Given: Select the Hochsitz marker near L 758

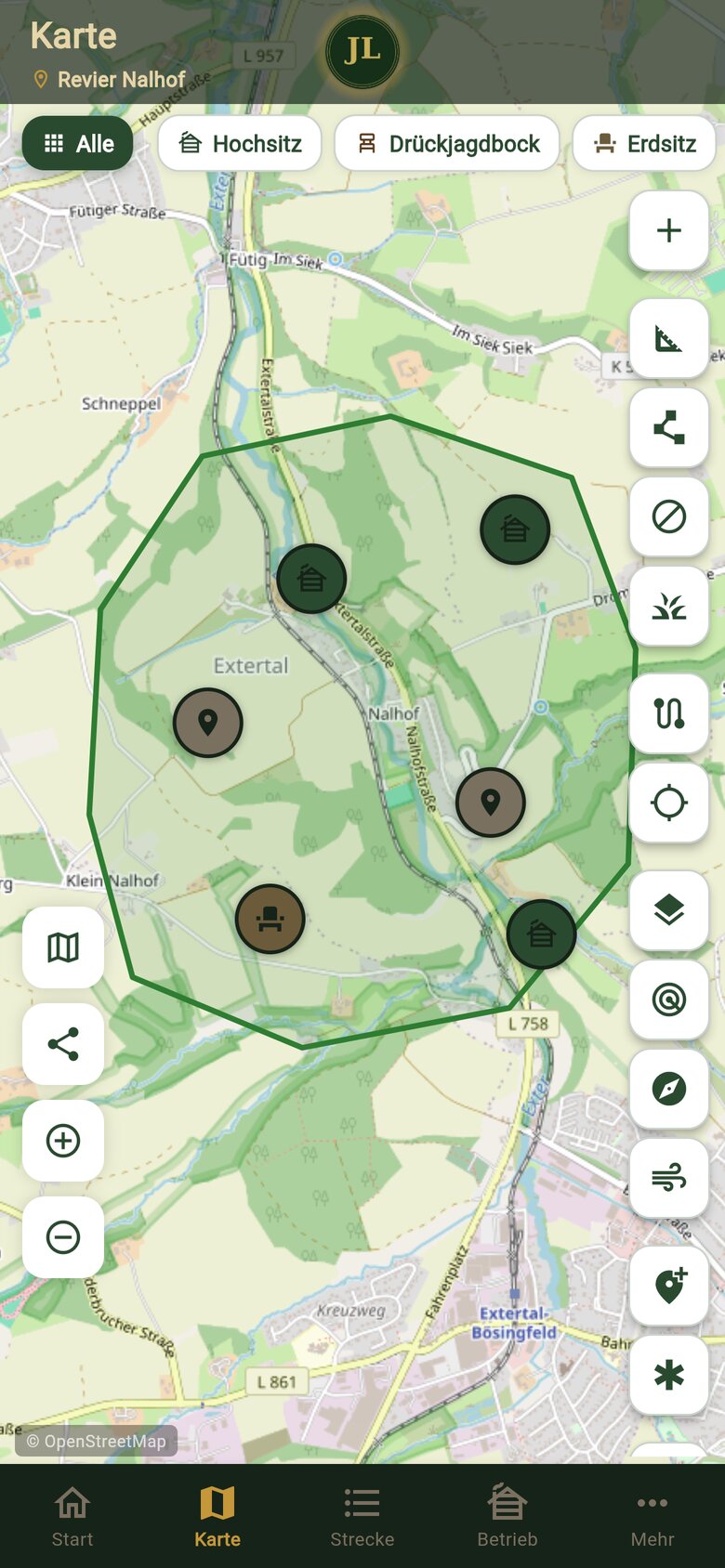Looking at the screenshot, I should pyautogui.click(x=541, y=934).
